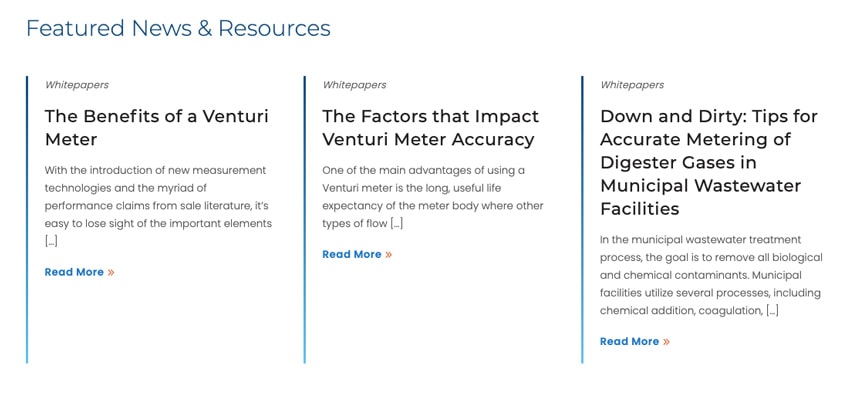This screenshot has height=394, width=850.
Task: Open Read More for Factors that Impact Venturi Meter Accuracy
Action: tap(352, 254)
